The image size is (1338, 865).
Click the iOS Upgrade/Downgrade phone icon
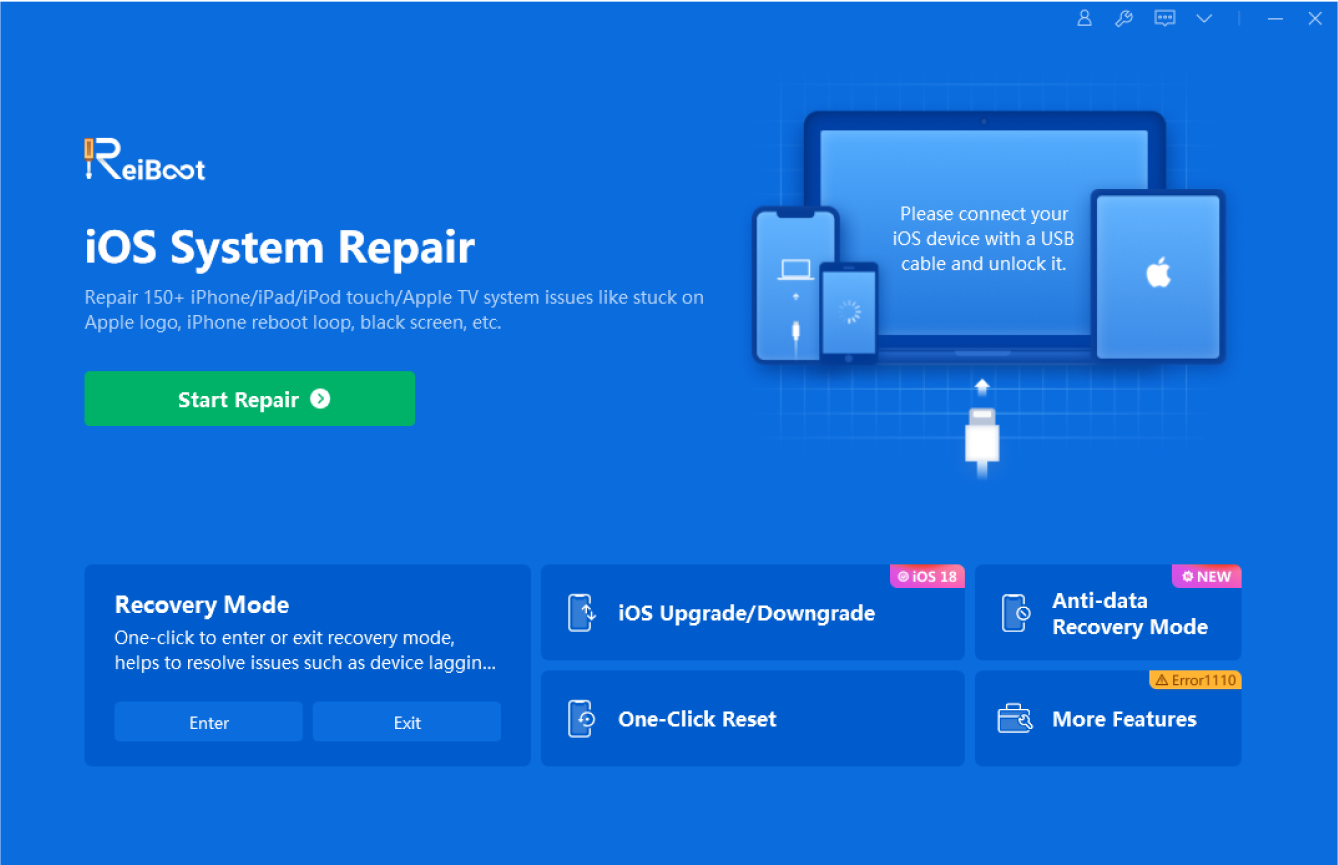[582, 613]
